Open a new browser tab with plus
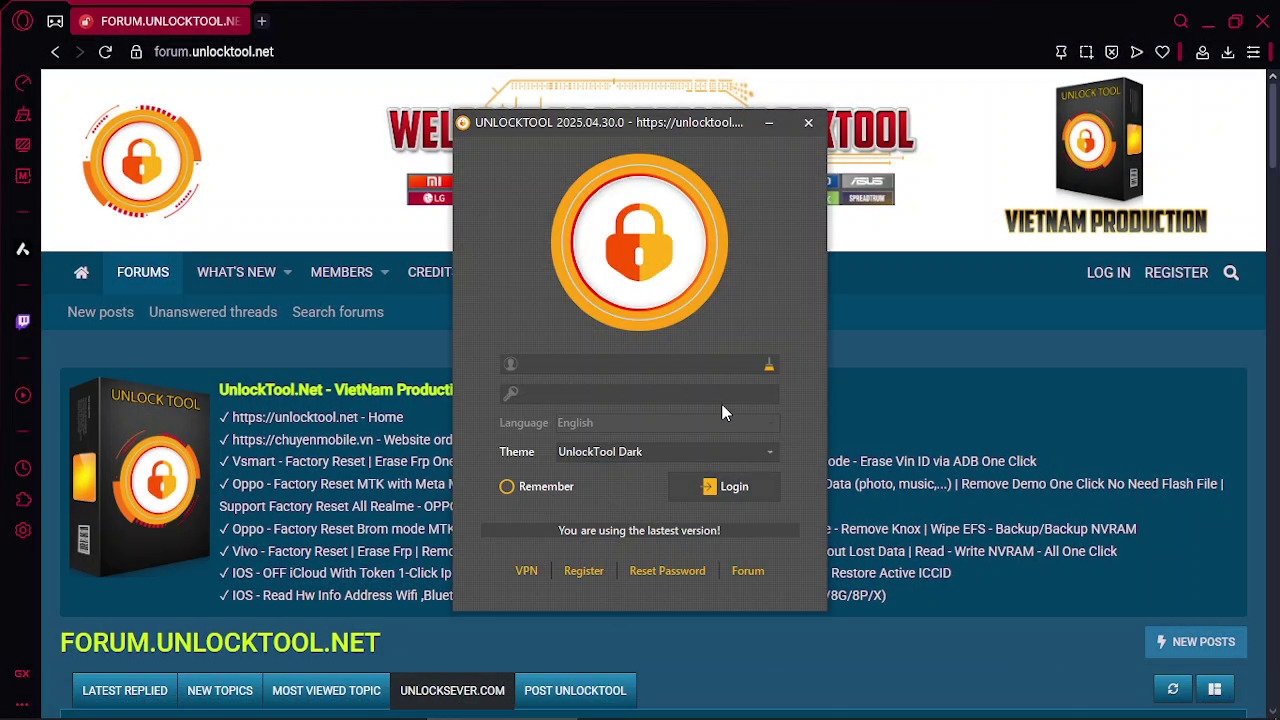 (261, 21)
